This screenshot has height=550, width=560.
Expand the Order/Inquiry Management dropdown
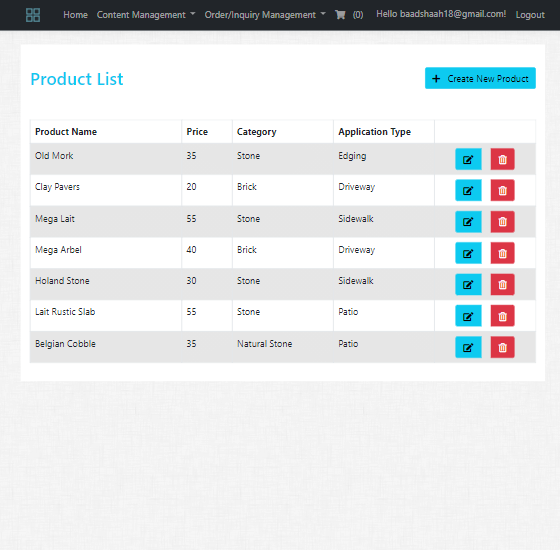(x=265, y=15)
